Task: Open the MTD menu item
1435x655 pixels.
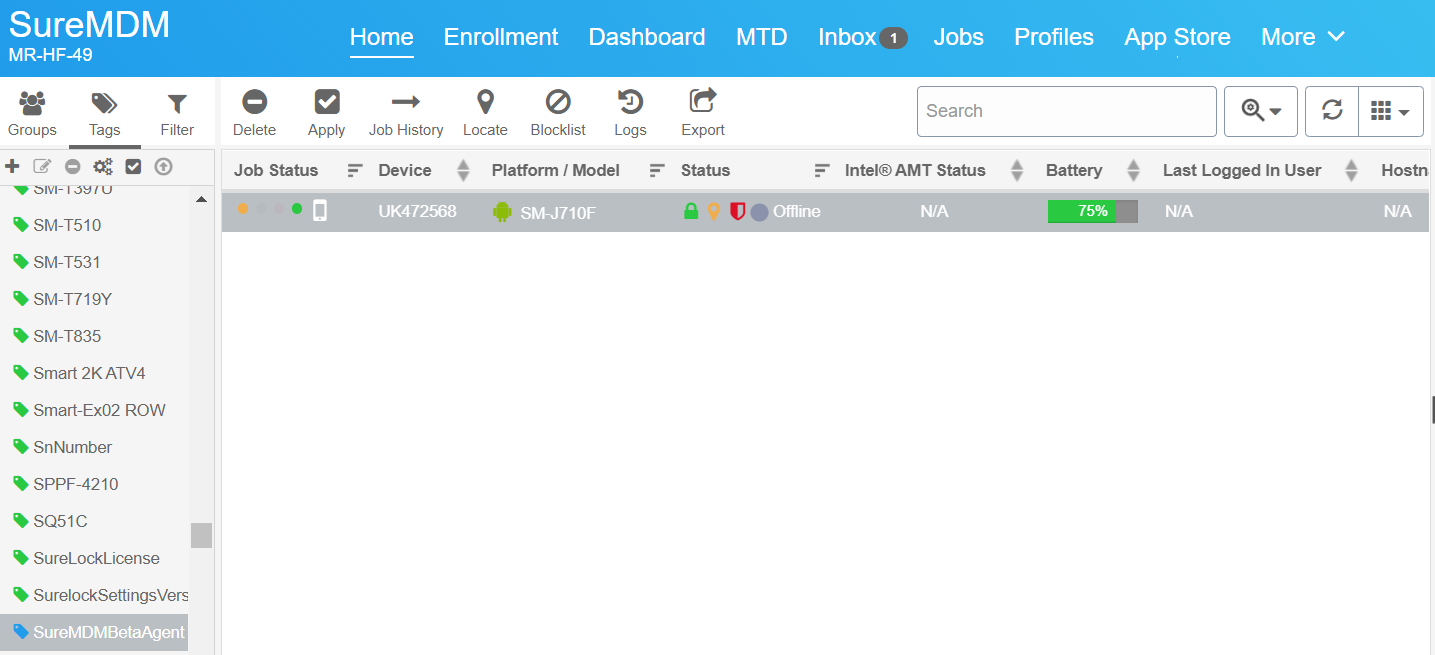Action: 762,37
